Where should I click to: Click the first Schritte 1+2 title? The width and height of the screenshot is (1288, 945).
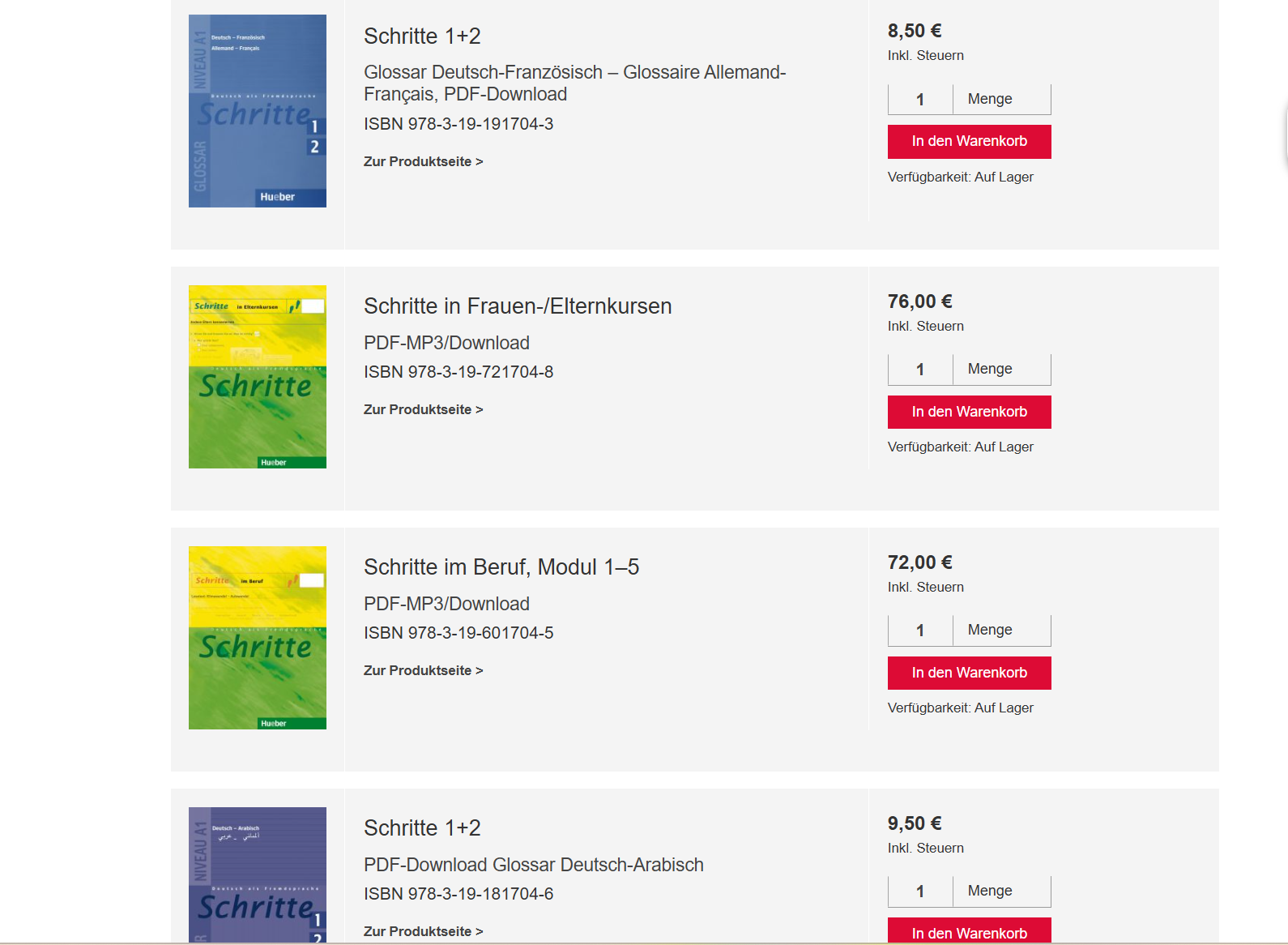[422, 36]
